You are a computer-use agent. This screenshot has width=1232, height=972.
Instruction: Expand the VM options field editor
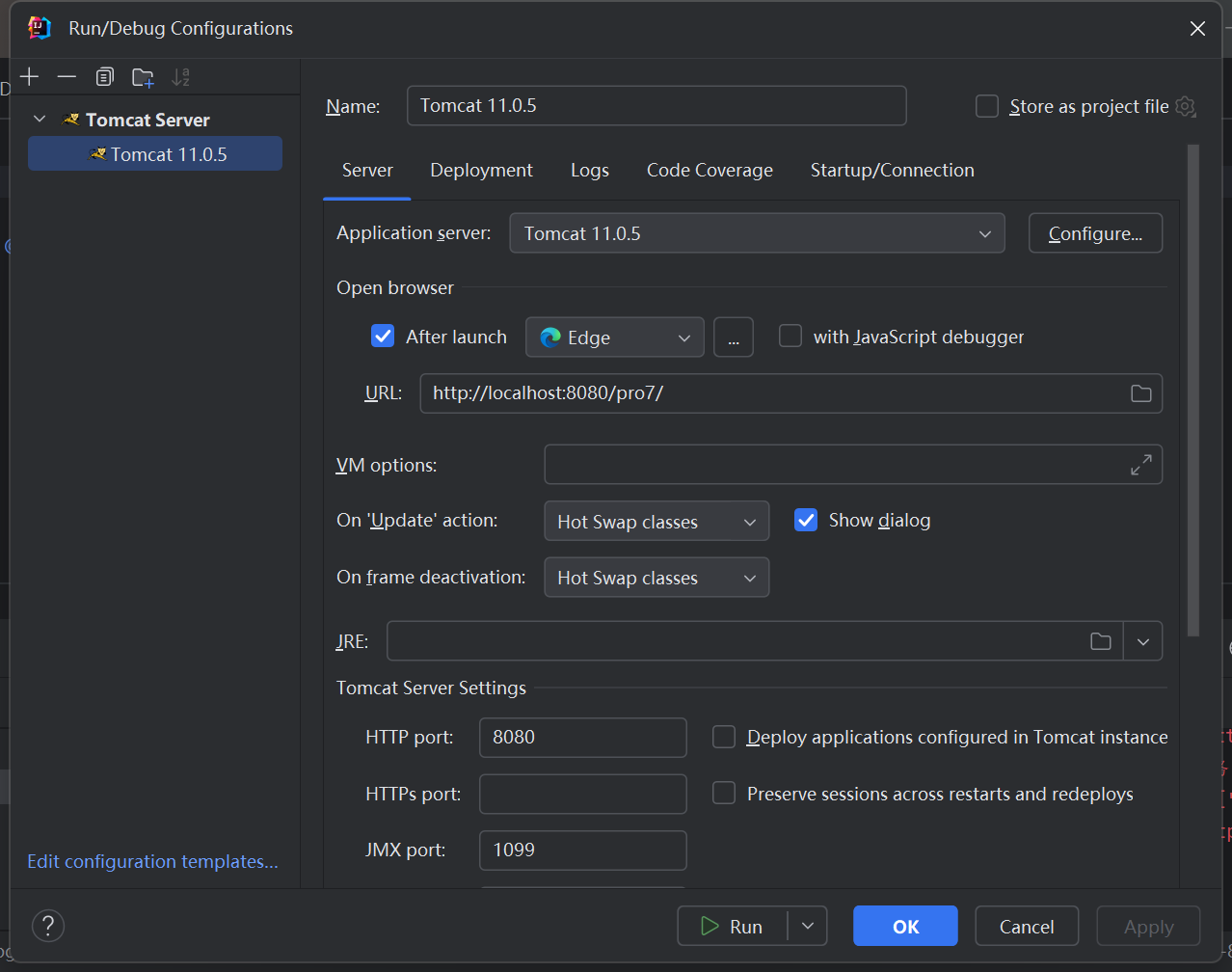pyautogui.click(x=1141, y=465)
